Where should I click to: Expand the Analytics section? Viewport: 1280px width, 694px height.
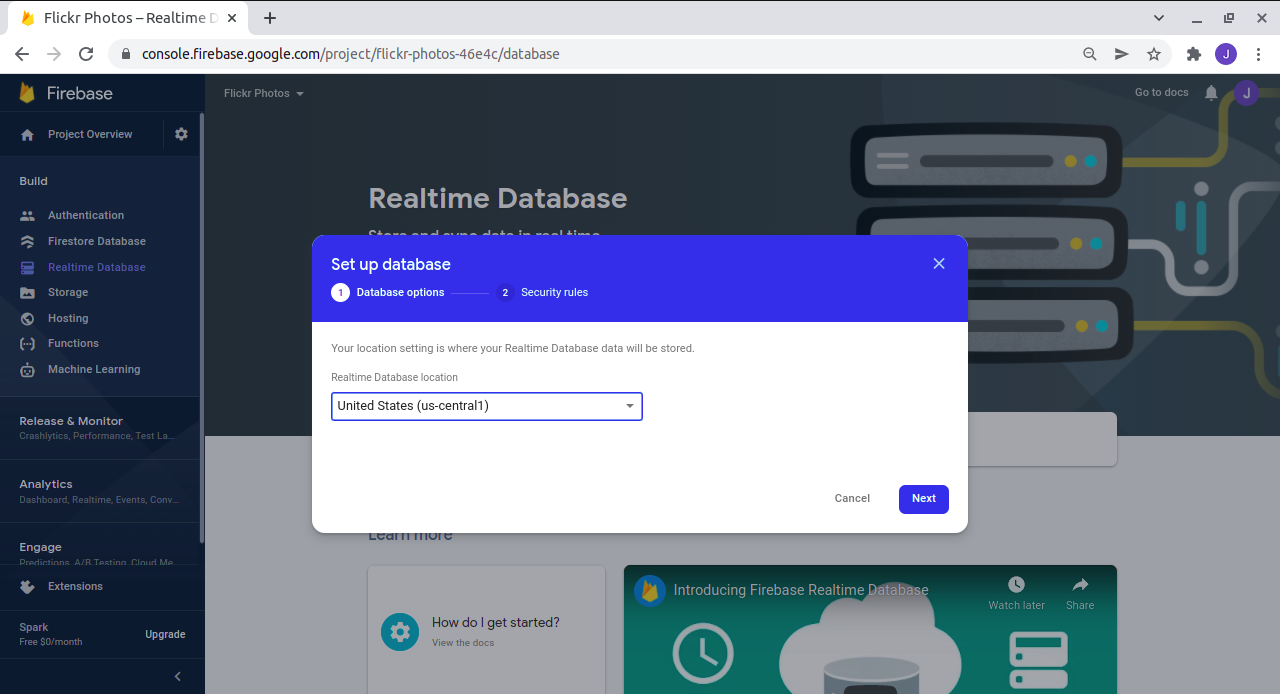point(100,491)
